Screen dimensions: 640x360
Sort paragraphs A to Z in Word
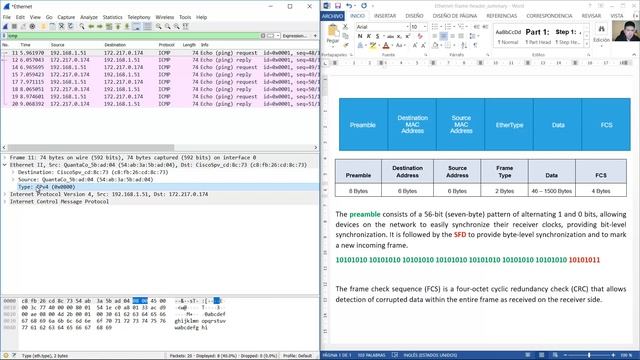[x=464, y=45]
